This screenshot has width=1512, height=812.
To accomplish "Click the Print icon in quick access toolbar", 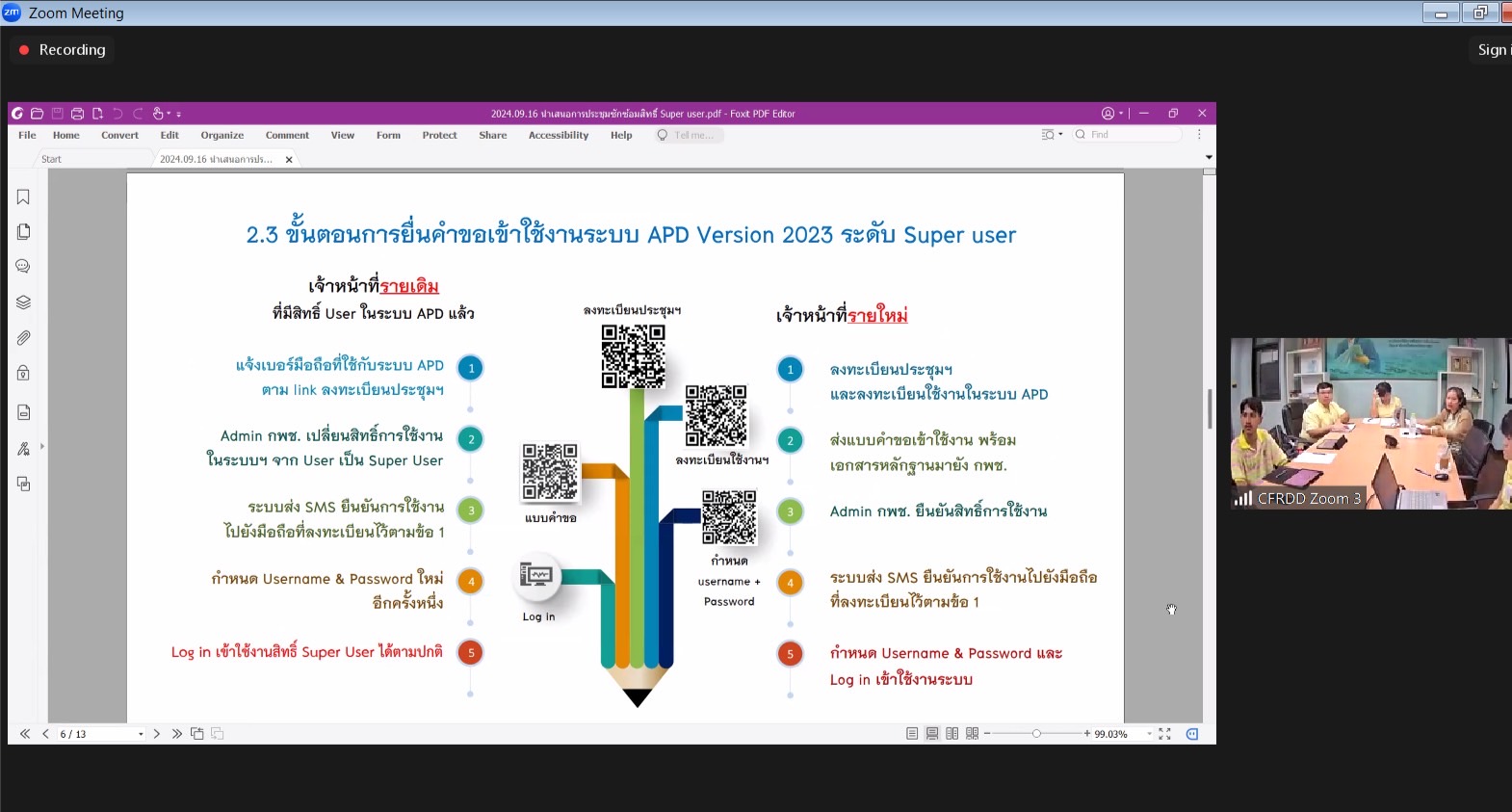I will tap(77, 114).
